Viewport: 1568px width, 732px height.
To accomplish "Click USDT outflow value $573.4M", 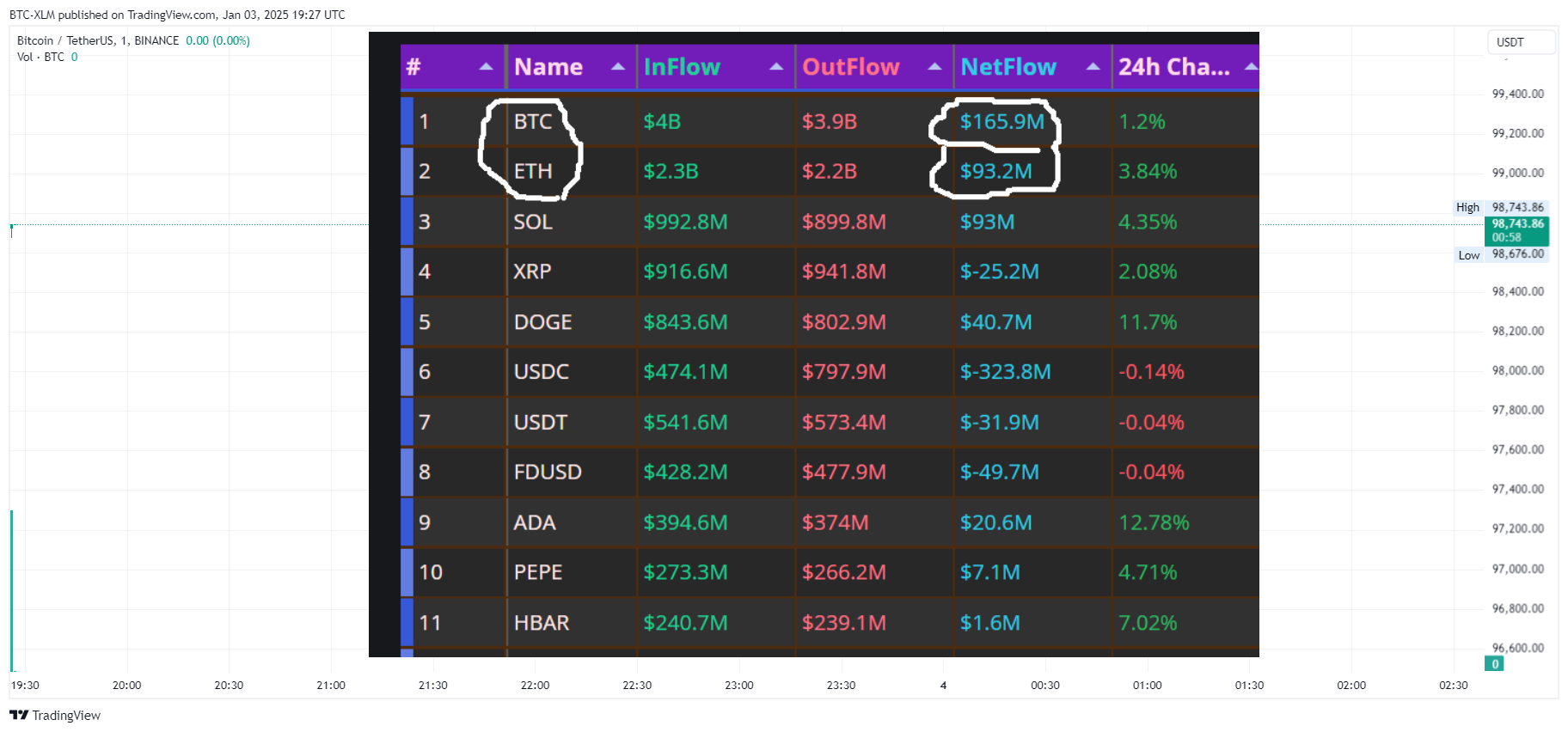I will click(843, 422).
